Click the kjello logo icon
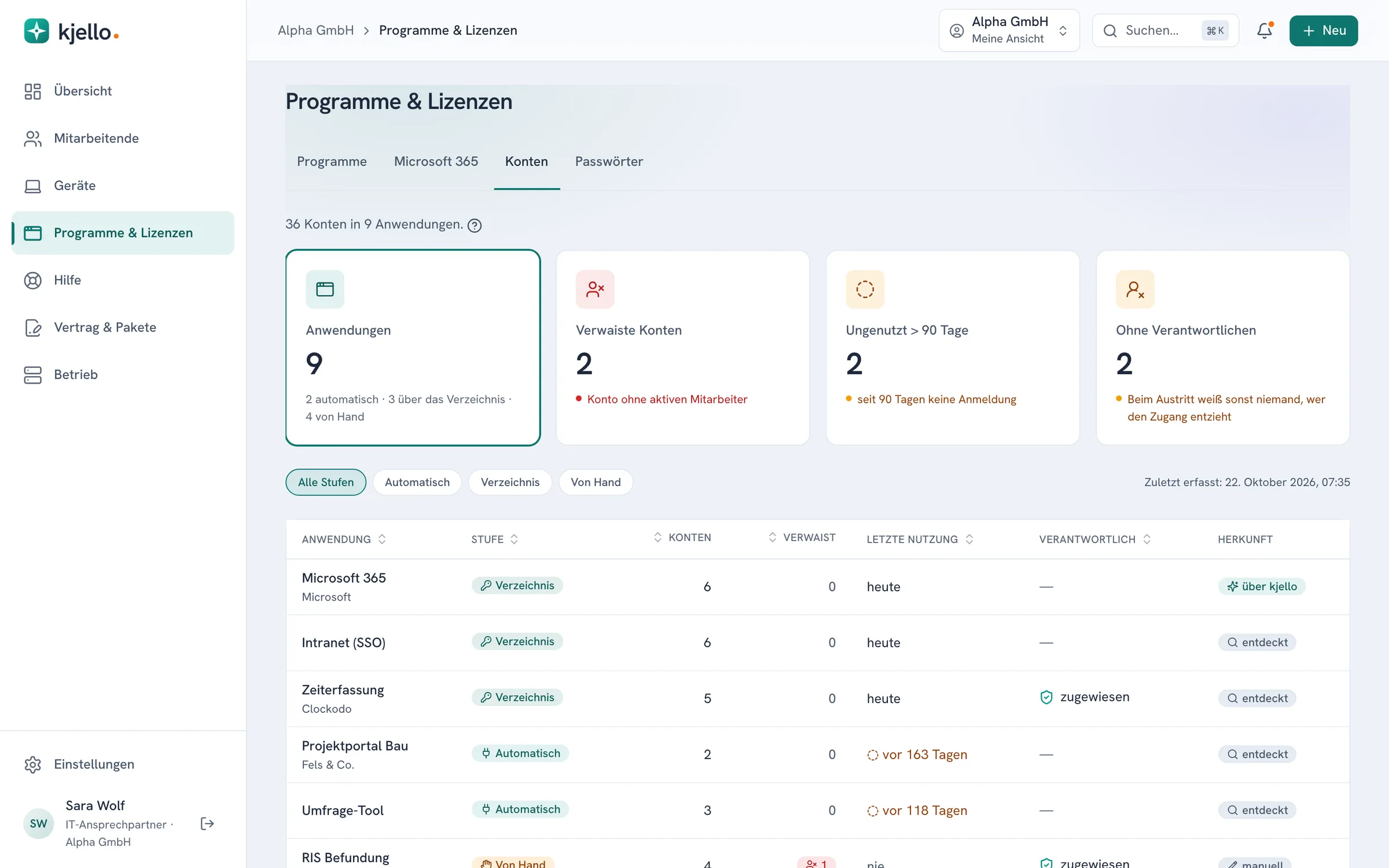Viewport: 1389px width, 868px height. coord(36,31)
